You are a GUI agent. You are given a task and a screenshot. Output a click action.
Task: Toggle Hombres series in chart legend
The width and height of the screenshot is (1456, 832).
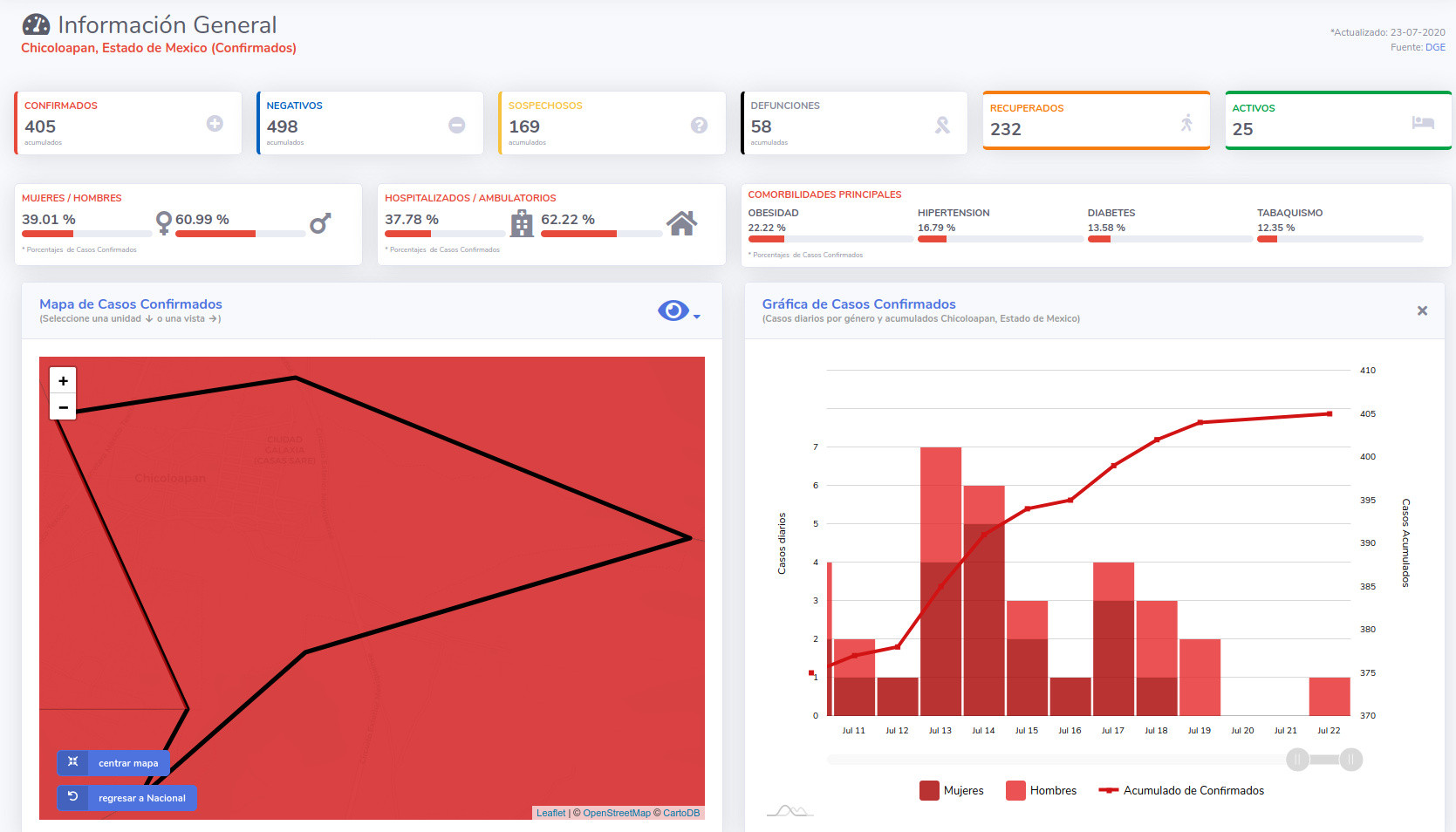click(x=1042, y=790)
